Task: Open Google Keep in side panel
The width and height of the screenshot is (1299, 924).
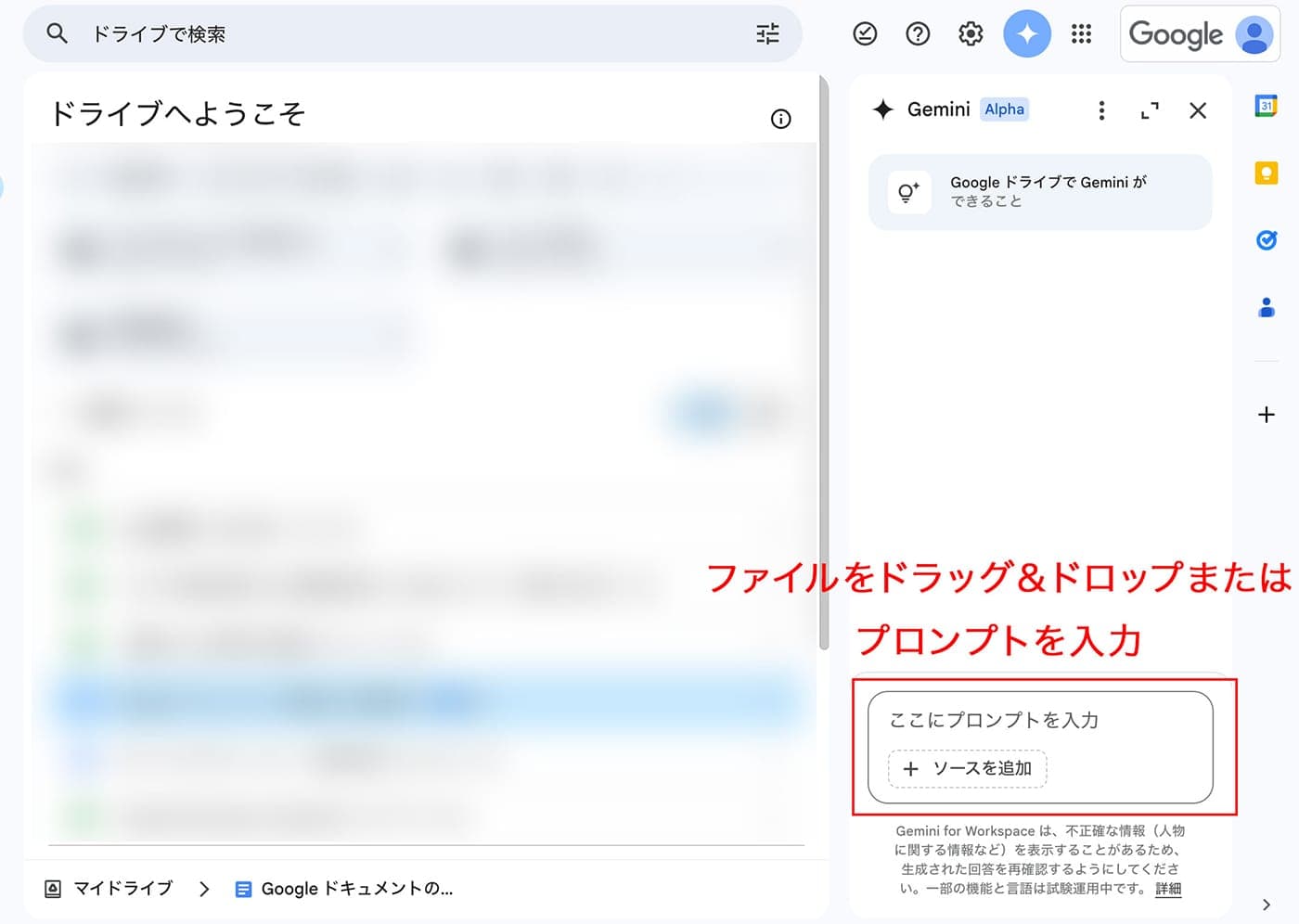Action: coord(1266,173)
